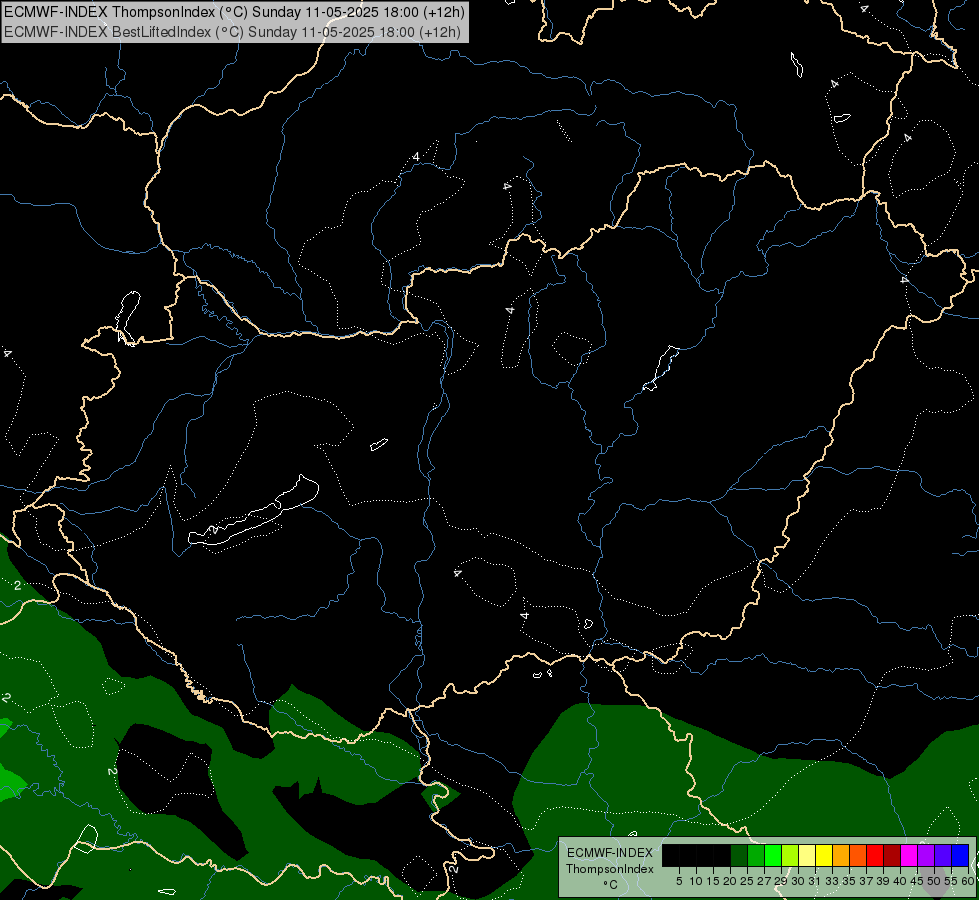Click the yellow-green legend swatch for 29-30
The height and width of the screenshot is (900, 979).
point(790,855)
